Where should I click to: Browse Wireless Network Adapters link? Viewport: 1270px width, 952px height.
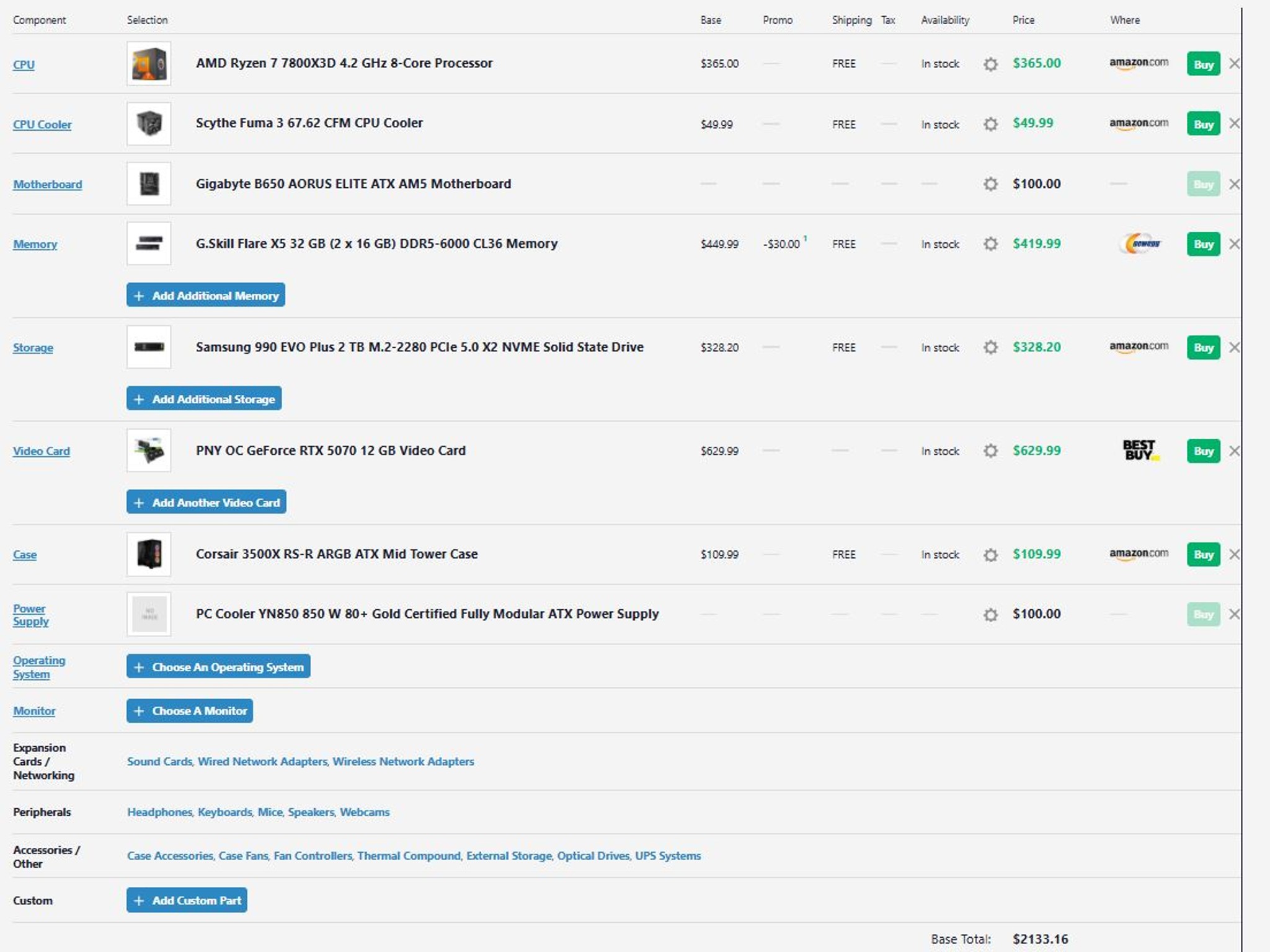click(x=403, y=762)
